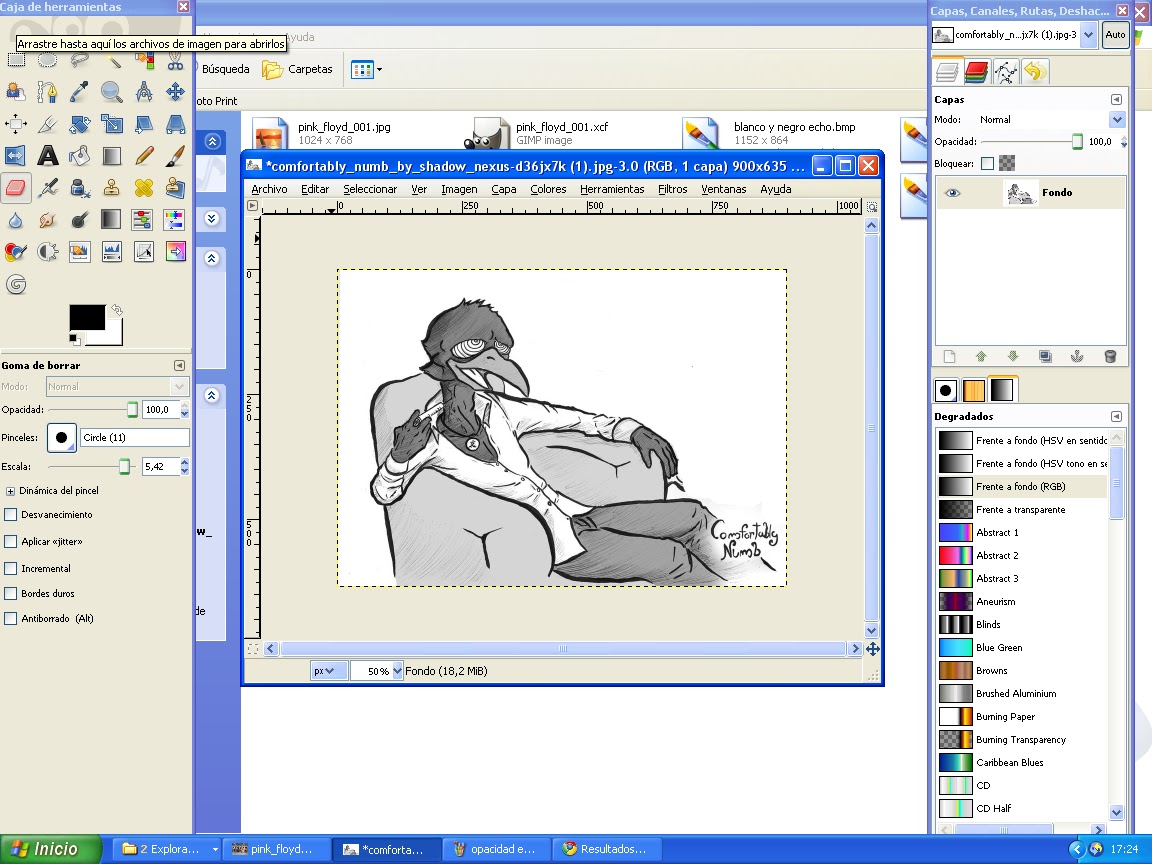Open the Goma de borrar panel menu arrow
This screenshot has height=864, width=1152.
(179, 365)
